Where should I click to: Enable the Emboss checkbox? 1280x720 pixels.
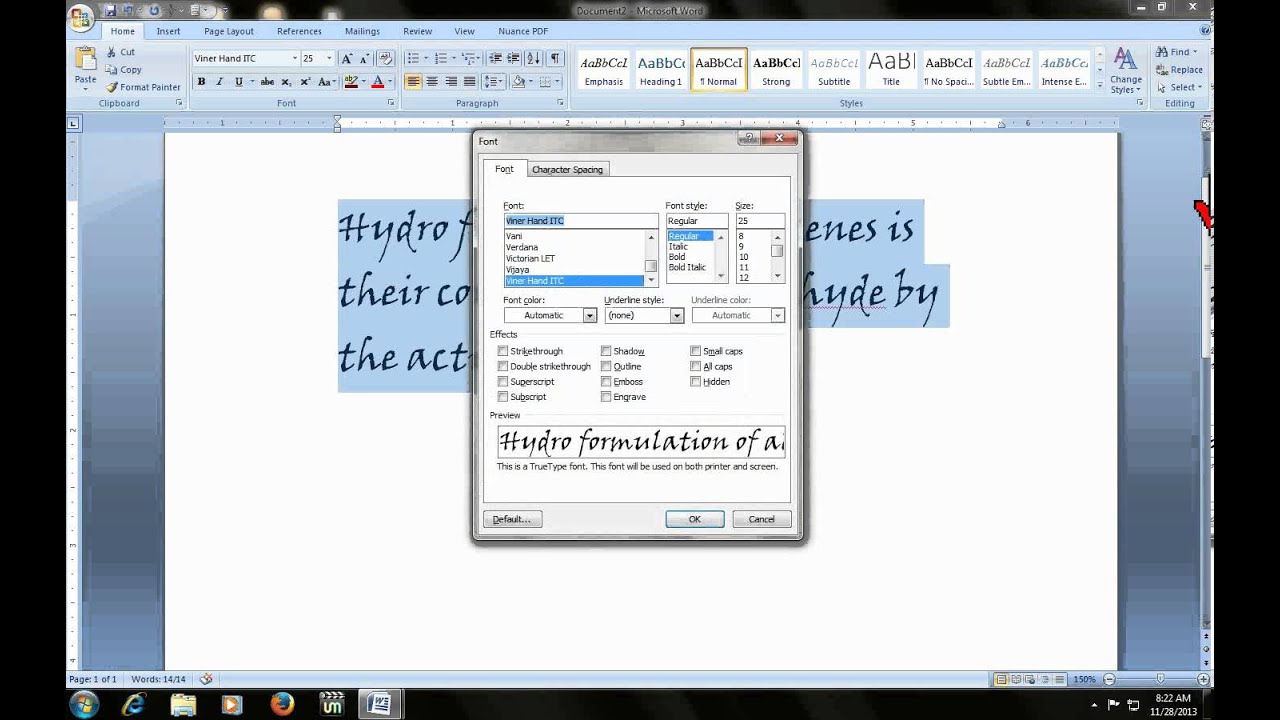click(606, 381)
